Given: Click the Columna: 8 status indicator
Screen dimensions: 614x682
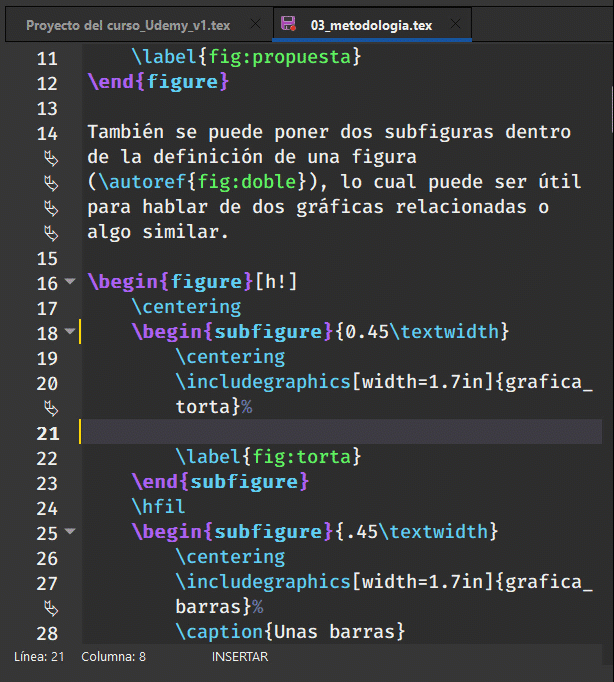Looking at the screenshot, I should [114, 657].
